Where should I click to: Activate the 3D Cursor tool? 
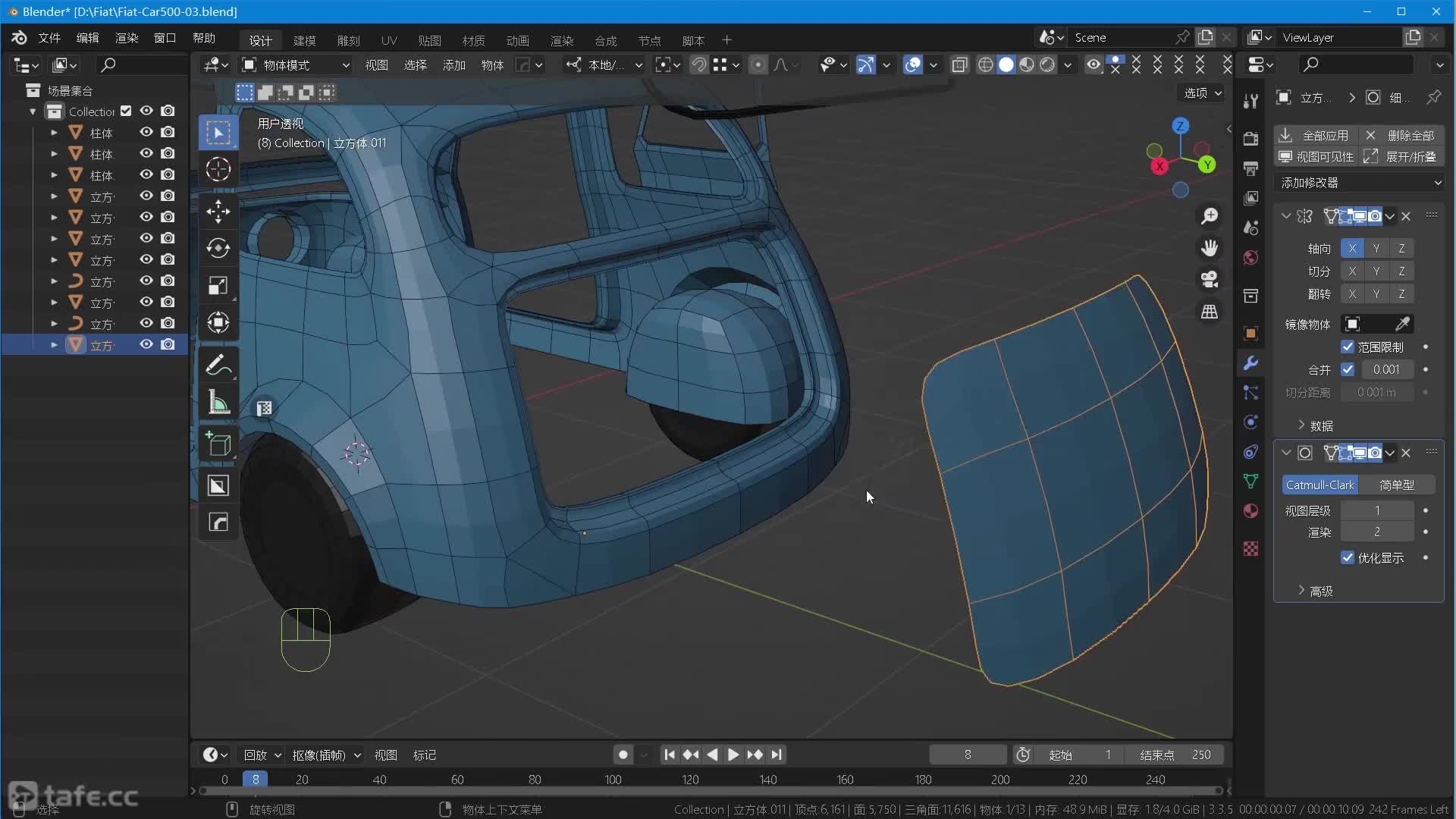[x=218, y=169]
